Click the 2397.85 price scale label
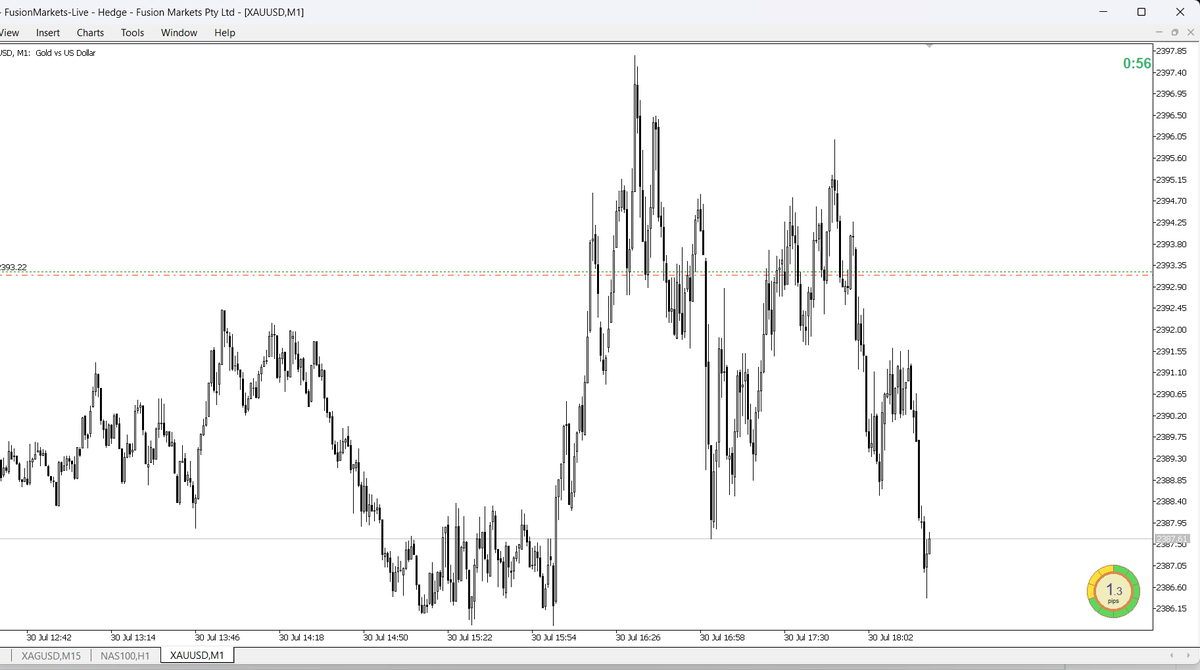This screenshot has height=670, width=1200. point(1172,51)
